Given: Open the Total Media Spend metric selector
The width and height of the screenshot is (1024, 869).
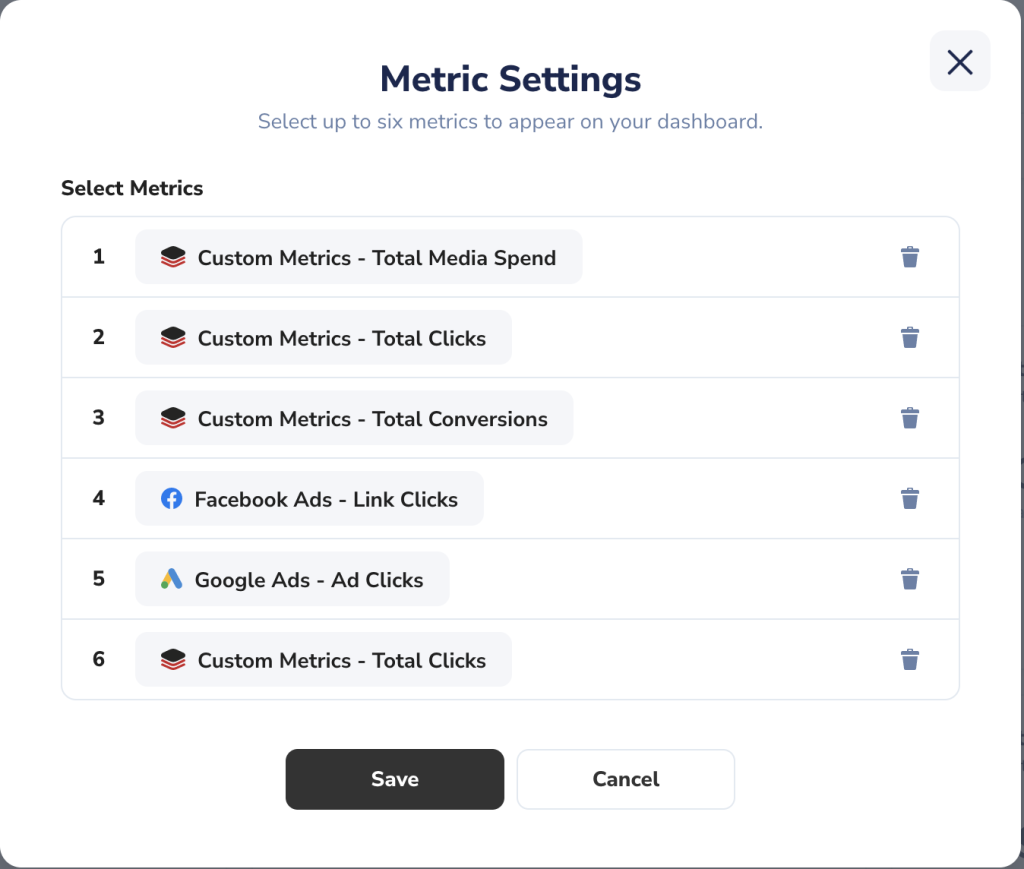Looking at the screenshot, I should point(359,257).
